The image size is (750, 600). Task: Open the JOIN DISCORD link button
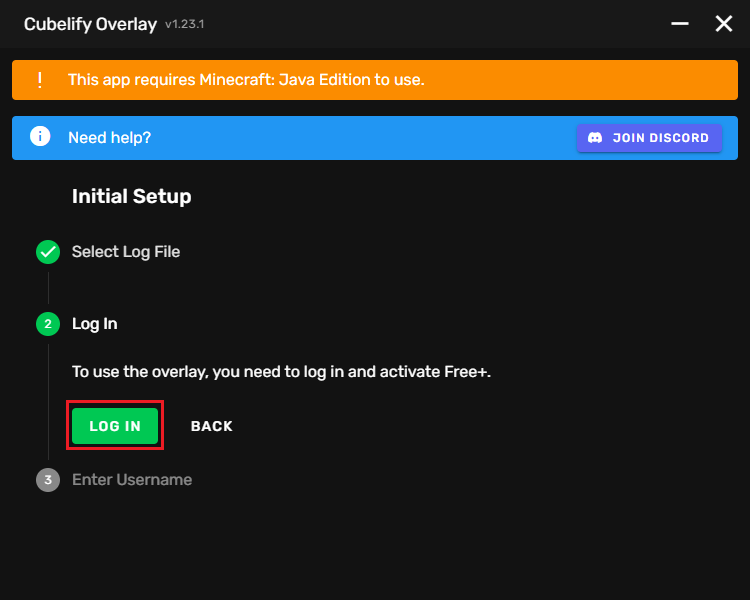[x=649, y=138]
